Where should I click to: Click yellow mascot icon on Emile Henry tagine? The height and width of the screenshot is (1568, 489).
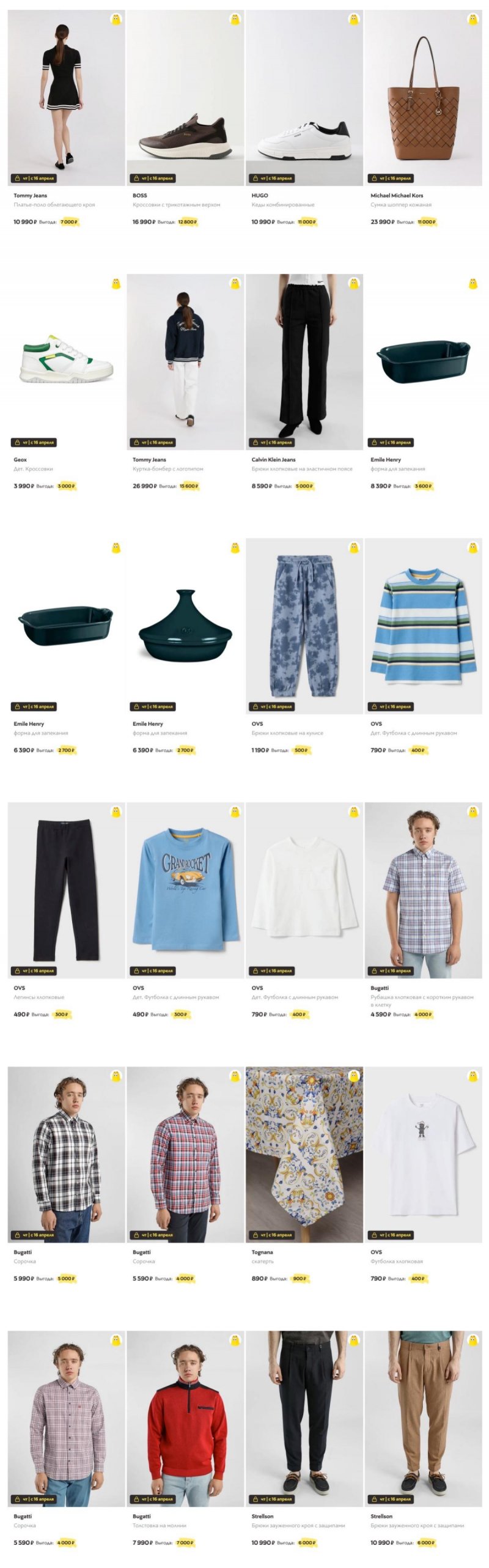(235, 548)
